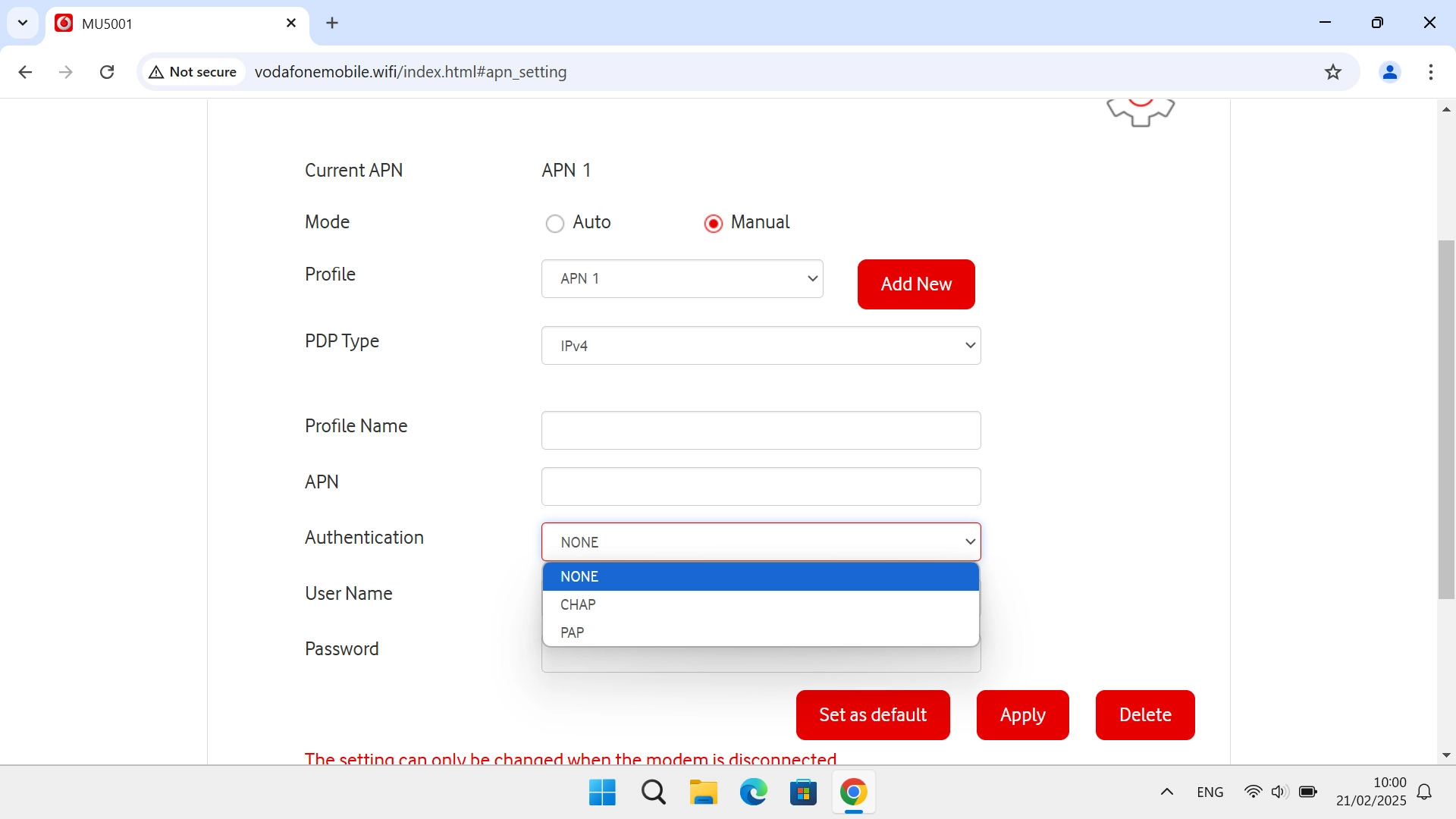Expand the PDP Type IPv4 dropdown

(761, 346)
